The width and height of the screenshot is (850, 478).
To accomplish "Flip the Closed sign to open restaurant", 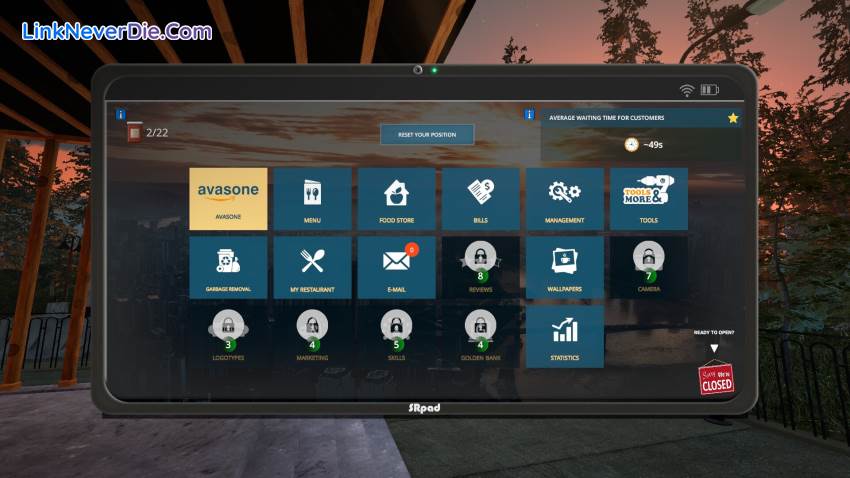I will [x=715, y=378].
